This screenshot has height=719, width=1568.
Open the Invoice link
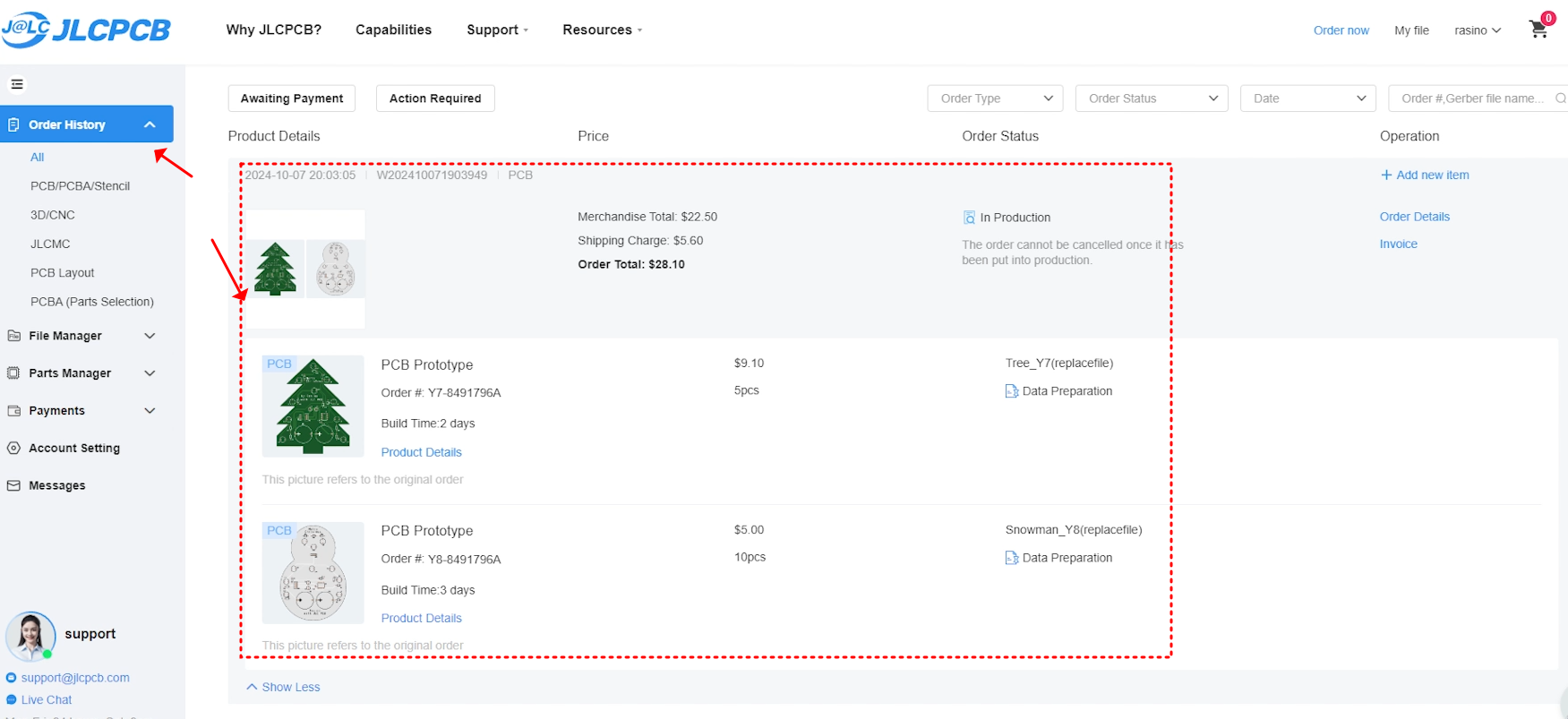1398,244
